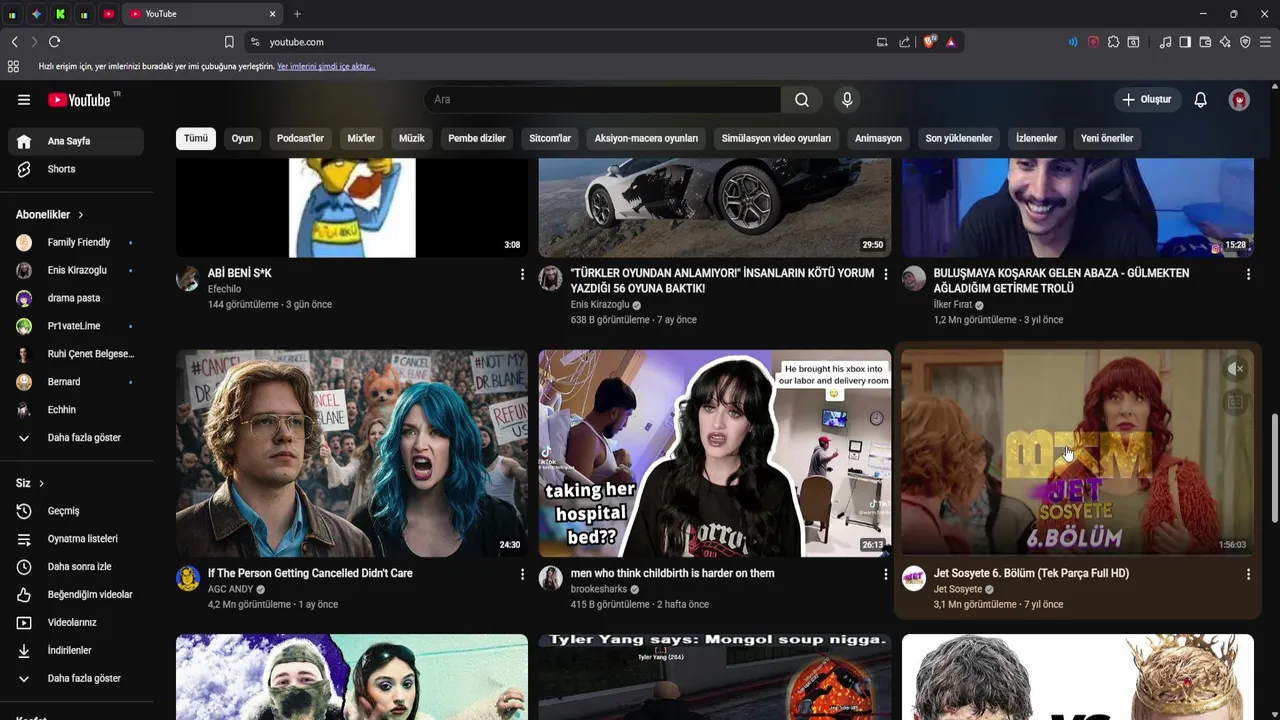Open the Family Friendly subscription channel
Image resolution: width=1280 pixels, height=720 pixels.
76,242
